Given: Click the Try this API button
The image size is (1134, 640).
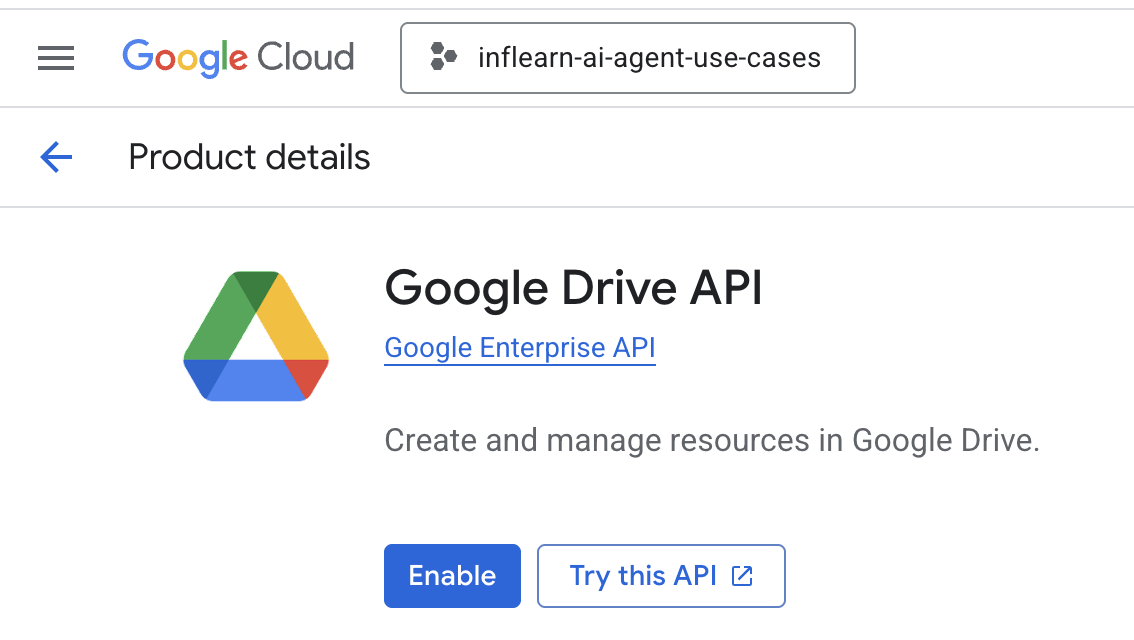Looking at the screenshot, I should pos(661,576).
